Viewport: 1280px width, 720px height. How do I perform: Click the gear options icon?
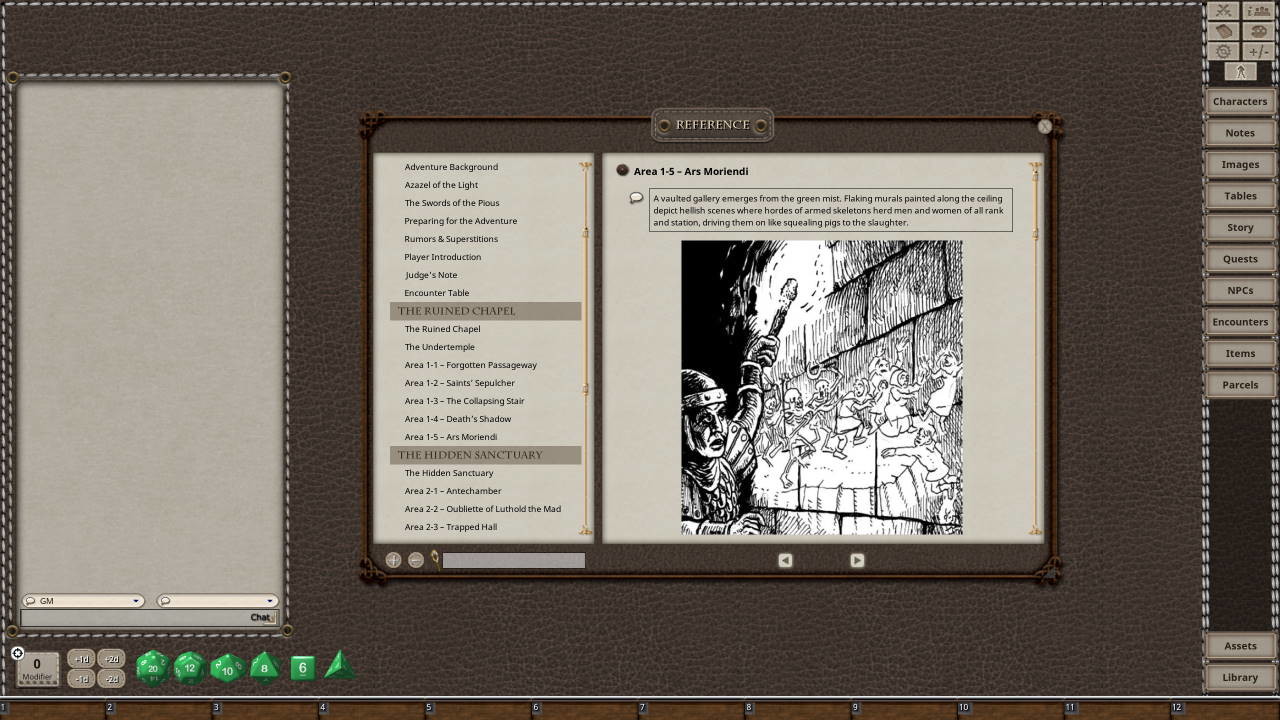(1222, 50)
